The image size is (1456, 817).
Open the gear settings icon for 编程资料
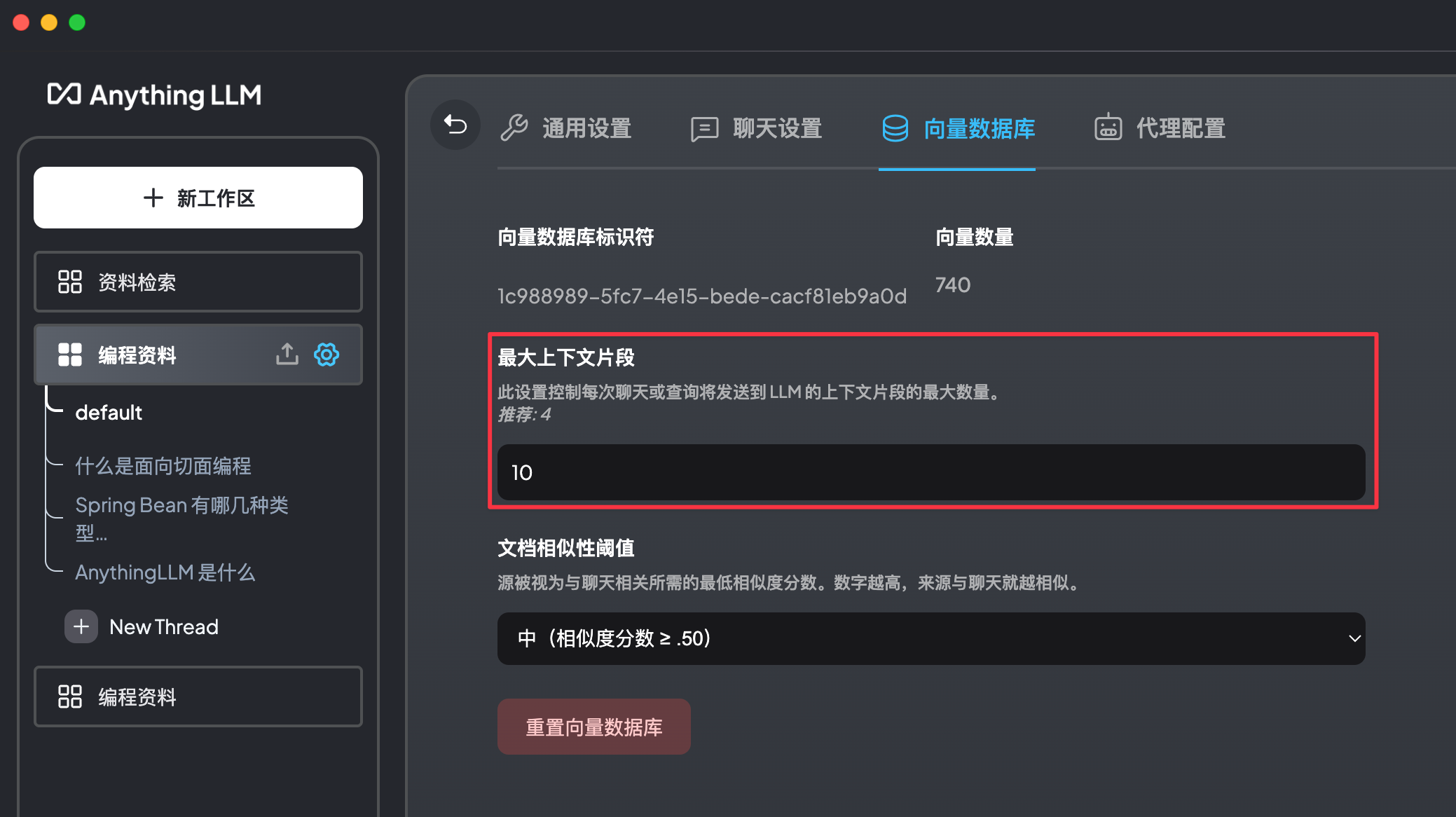coord(327,355)
